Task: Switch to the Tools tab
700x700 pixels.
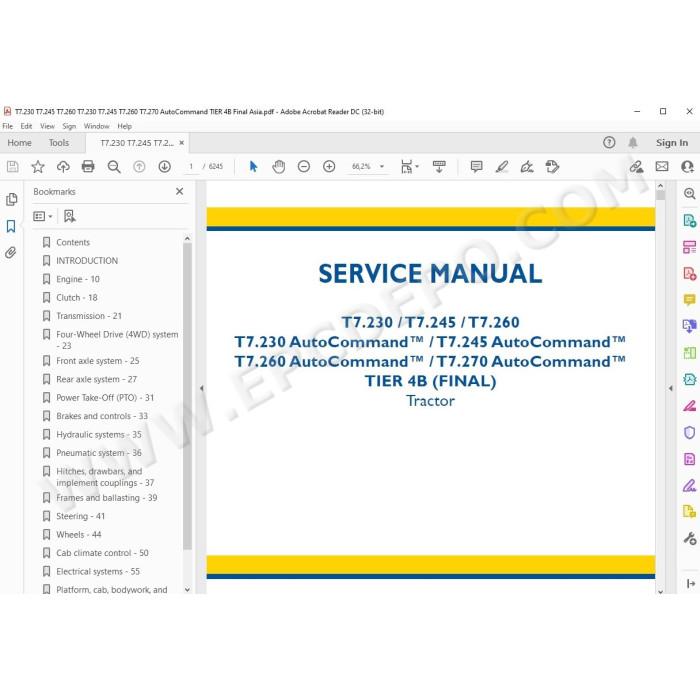Action: (59, 143)
